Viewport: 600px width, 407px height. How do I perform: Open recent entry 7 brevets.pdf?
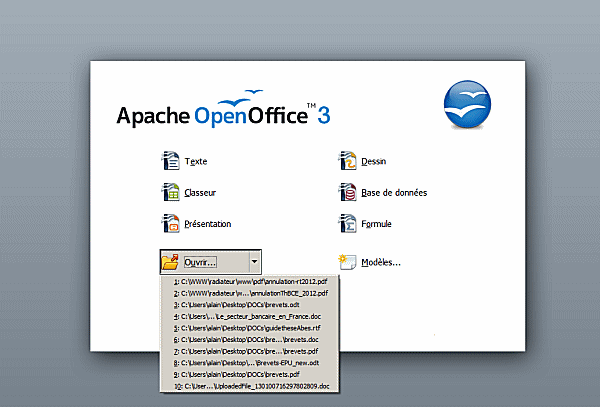[249, 351]
